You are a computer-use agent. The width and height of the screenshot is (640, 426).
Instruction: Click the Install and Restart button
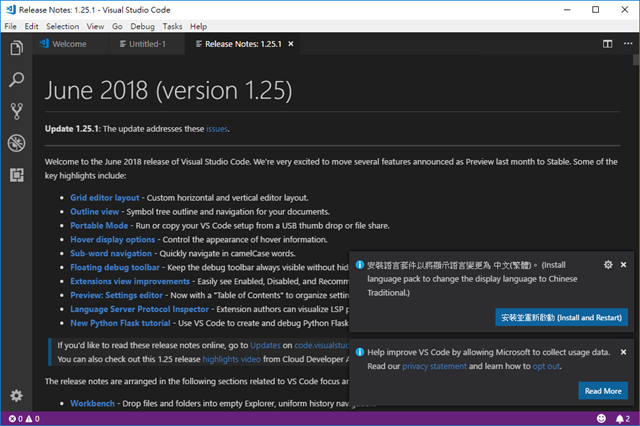[561, 317]
